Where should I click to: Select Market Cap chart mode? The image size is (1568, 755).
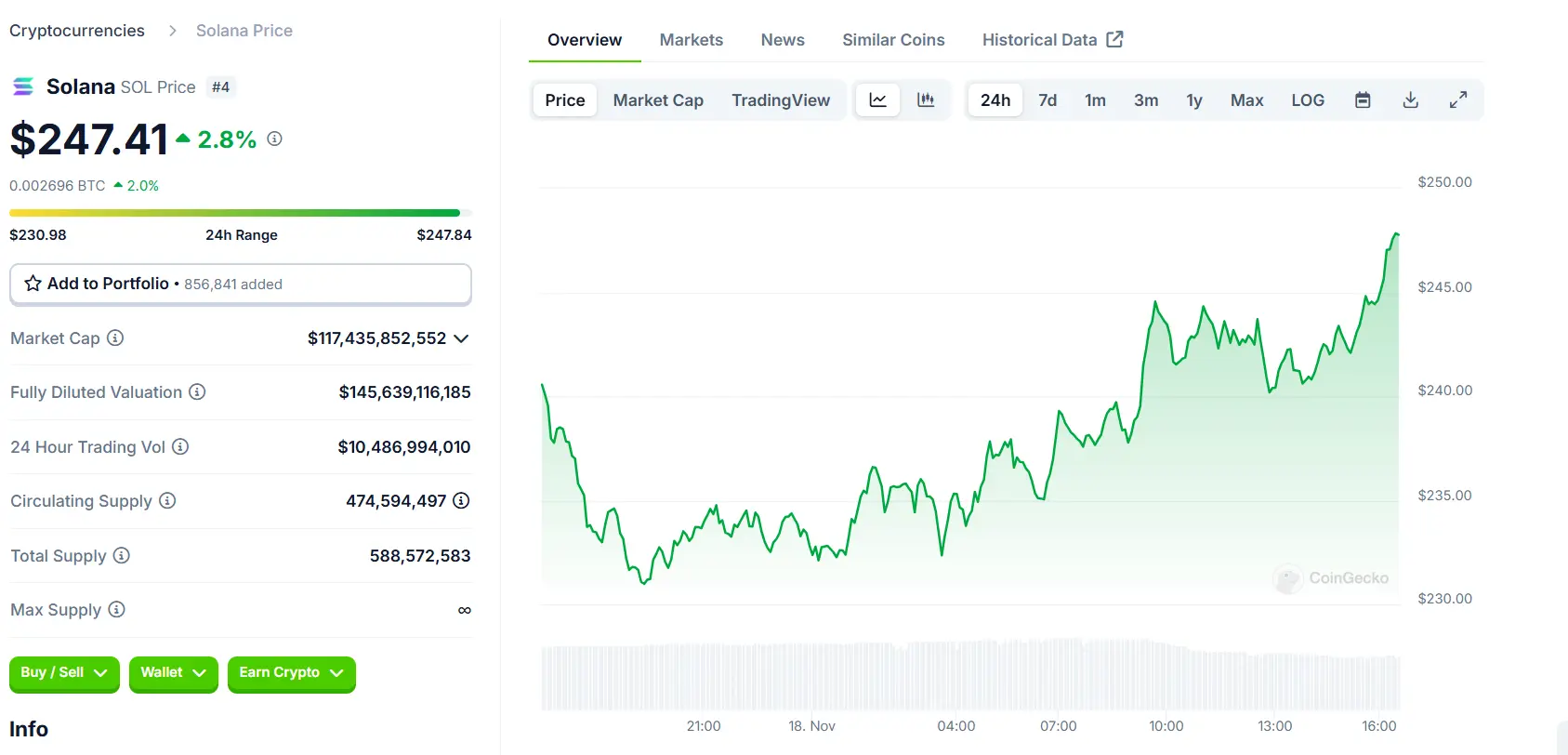(x=658, y=99)
